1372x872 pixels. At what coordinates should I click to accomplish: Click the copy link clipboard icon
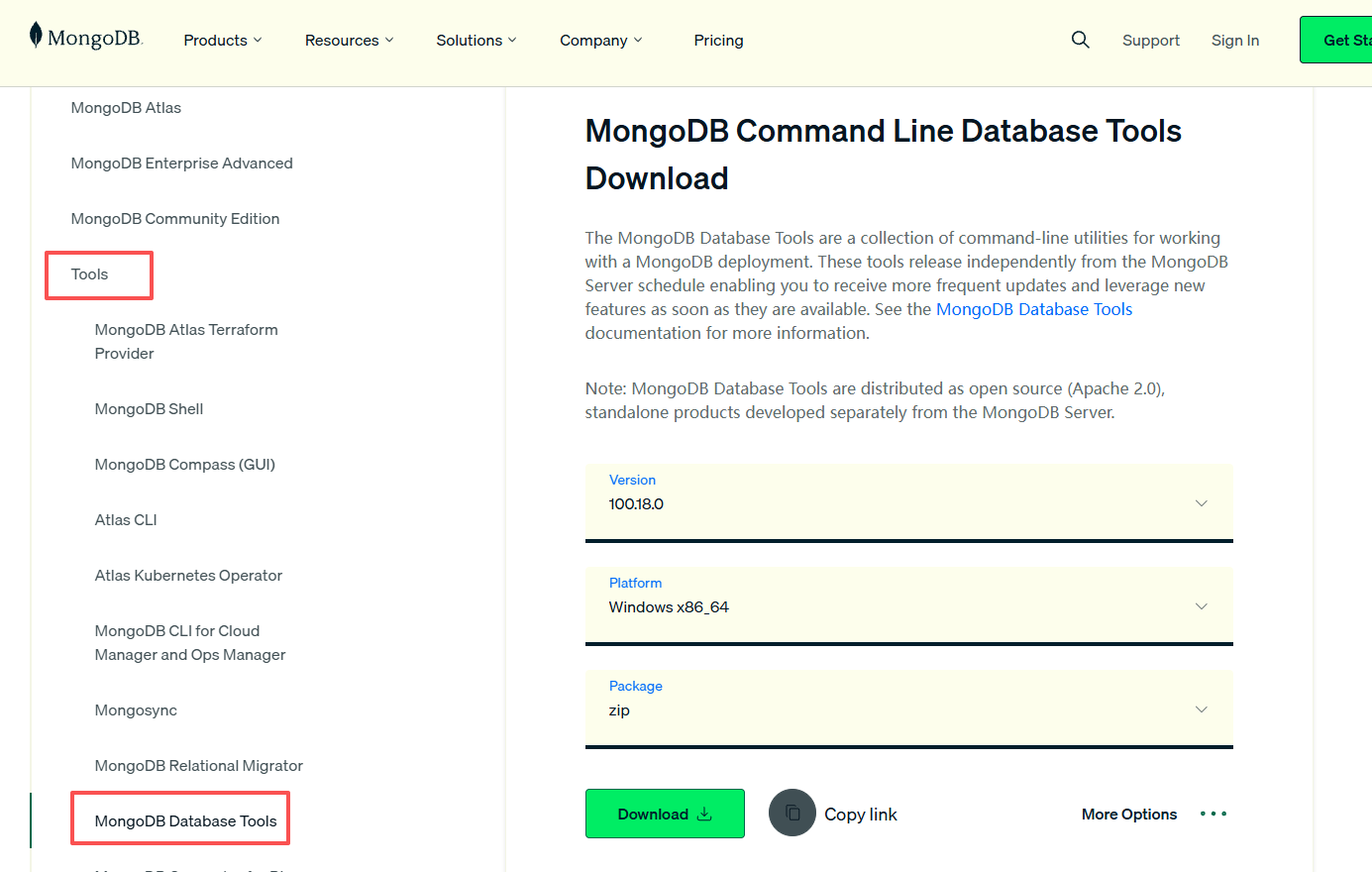792,813
